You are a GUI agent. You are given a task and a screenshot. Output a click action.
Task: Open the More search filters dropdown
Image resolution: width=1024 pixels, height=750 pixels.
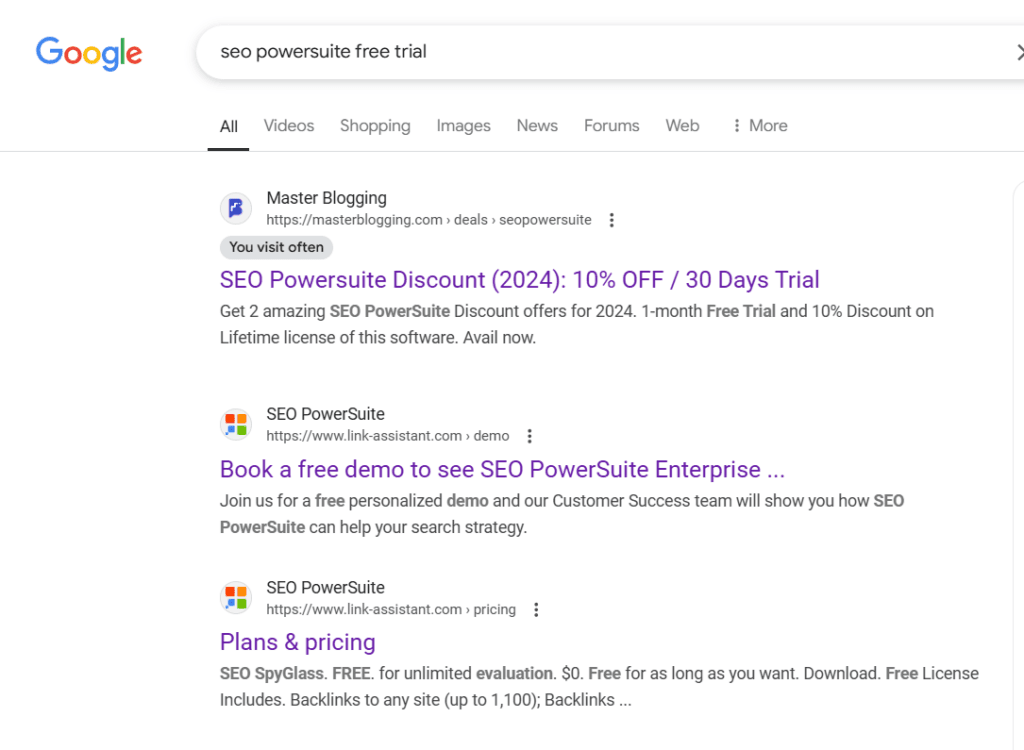click(x=758, y=125)
